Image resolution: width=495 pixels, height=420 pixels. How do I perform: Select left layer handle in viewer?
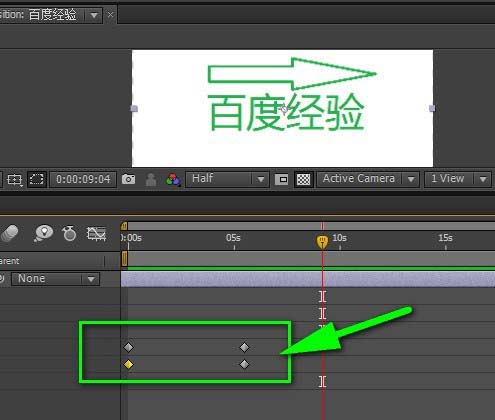coord(134,109)
